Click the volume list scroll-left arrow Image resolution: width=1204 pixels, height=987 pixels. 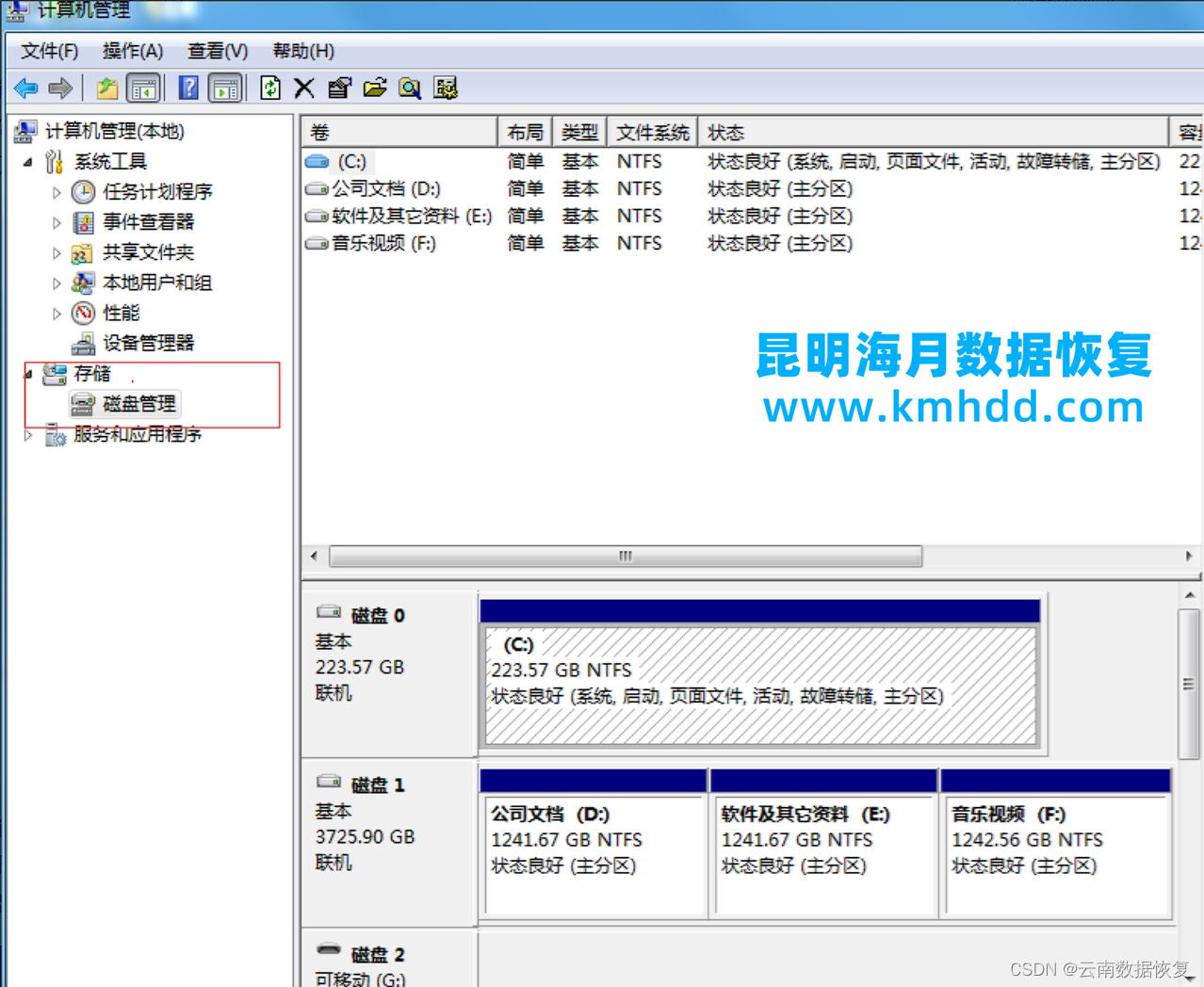point(314,557)
